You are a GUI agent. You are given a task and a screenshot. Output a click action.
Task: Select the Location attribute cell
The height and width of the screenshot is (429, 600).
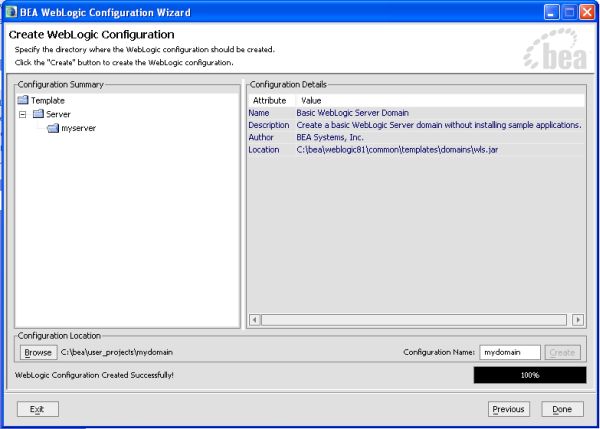pos(264,150)
